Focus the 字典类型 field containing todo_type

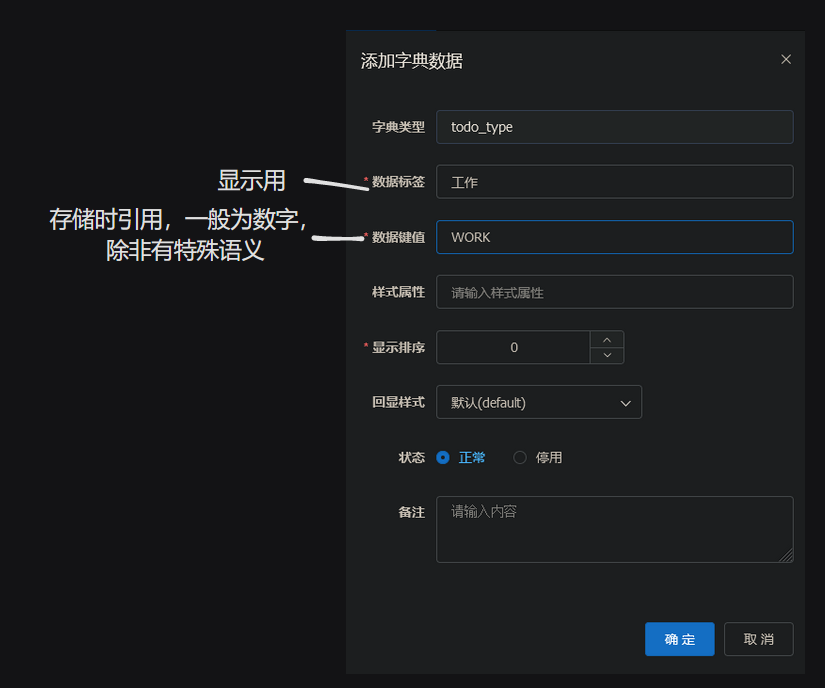(614, 127)
